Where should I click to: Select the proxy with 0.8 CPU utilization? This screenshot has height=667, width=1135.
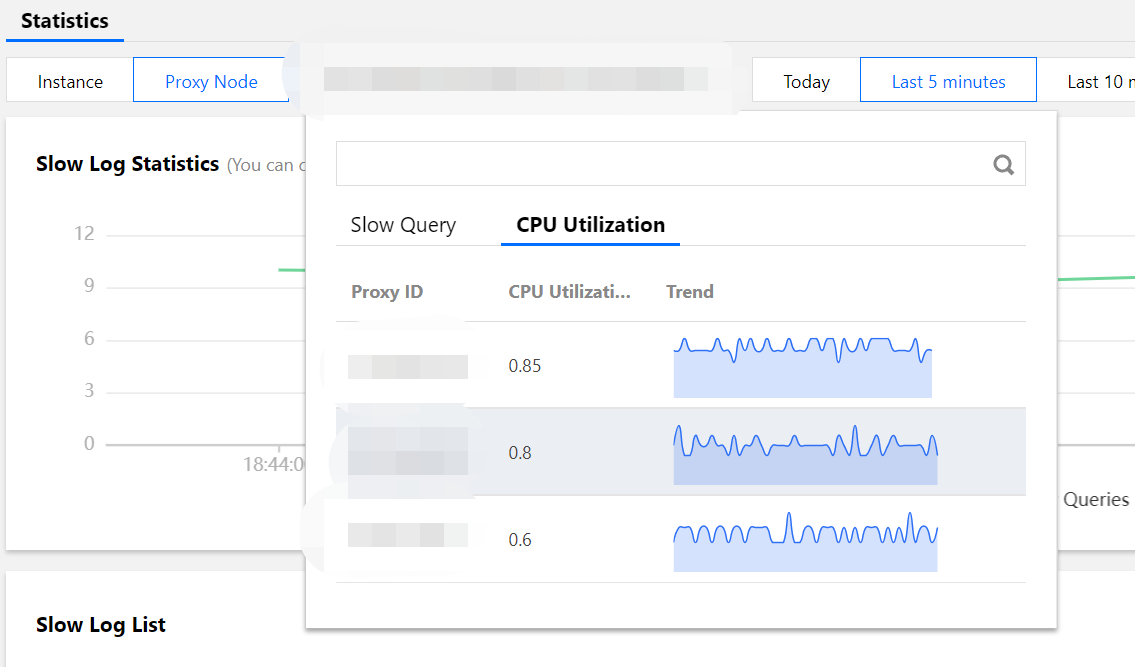coord(408,452)
